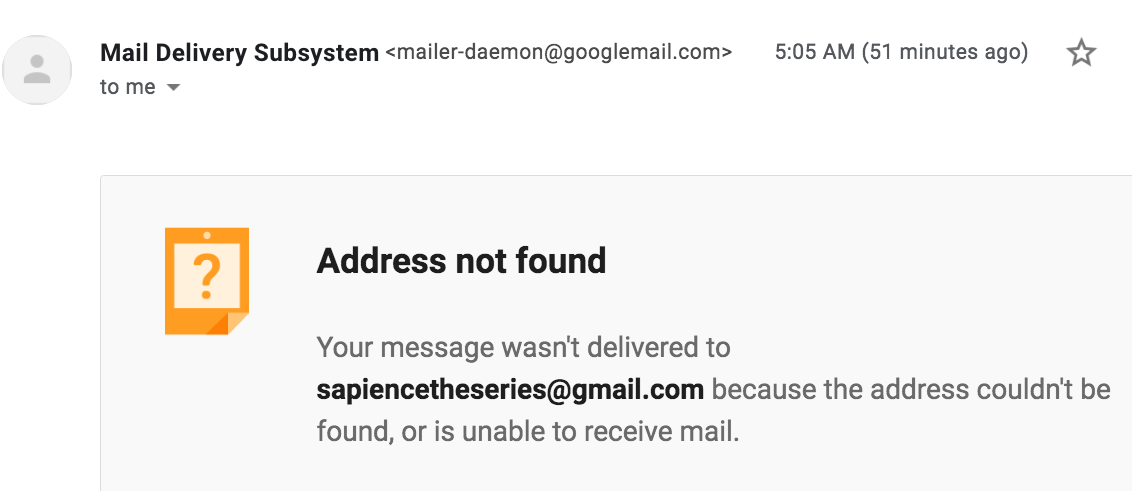This screenshot has width=1132, height=491.
Task: Select the "Address not found" heading
Action: pyautogui.click(x=461, y=260)
